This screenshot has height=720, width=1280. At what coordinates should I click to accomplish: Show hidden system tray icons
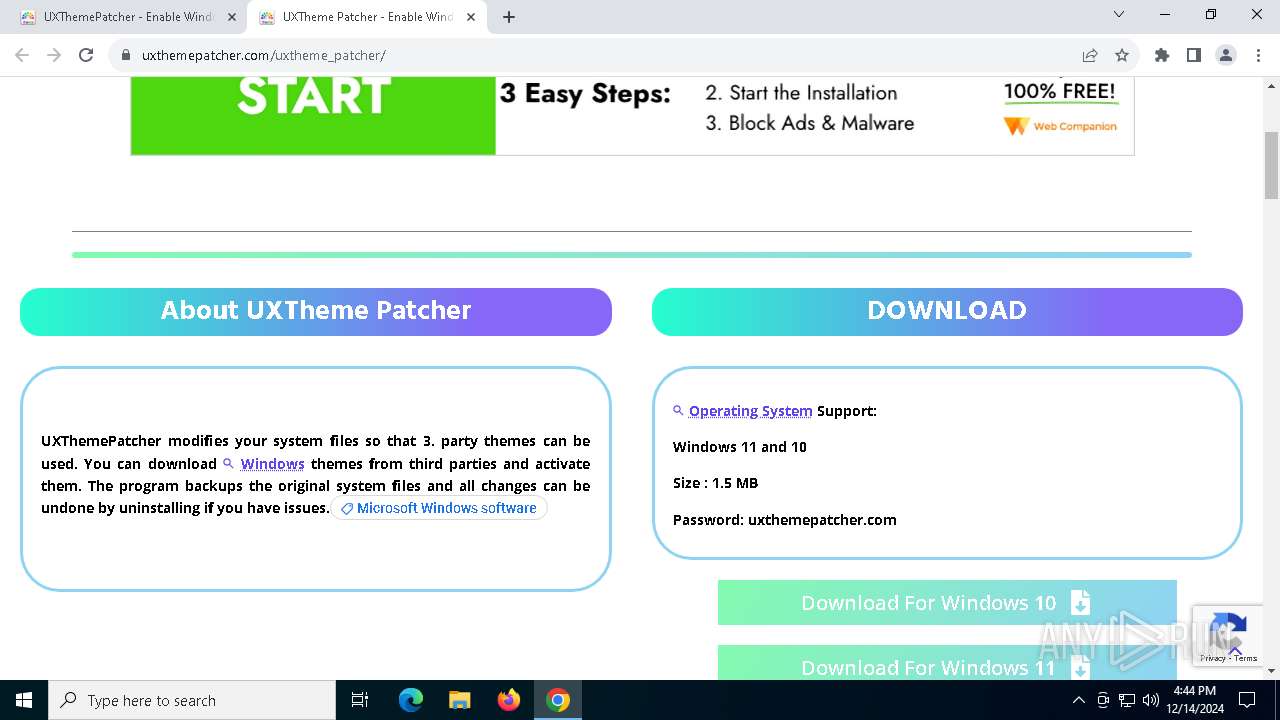[x=1078, y=700]
